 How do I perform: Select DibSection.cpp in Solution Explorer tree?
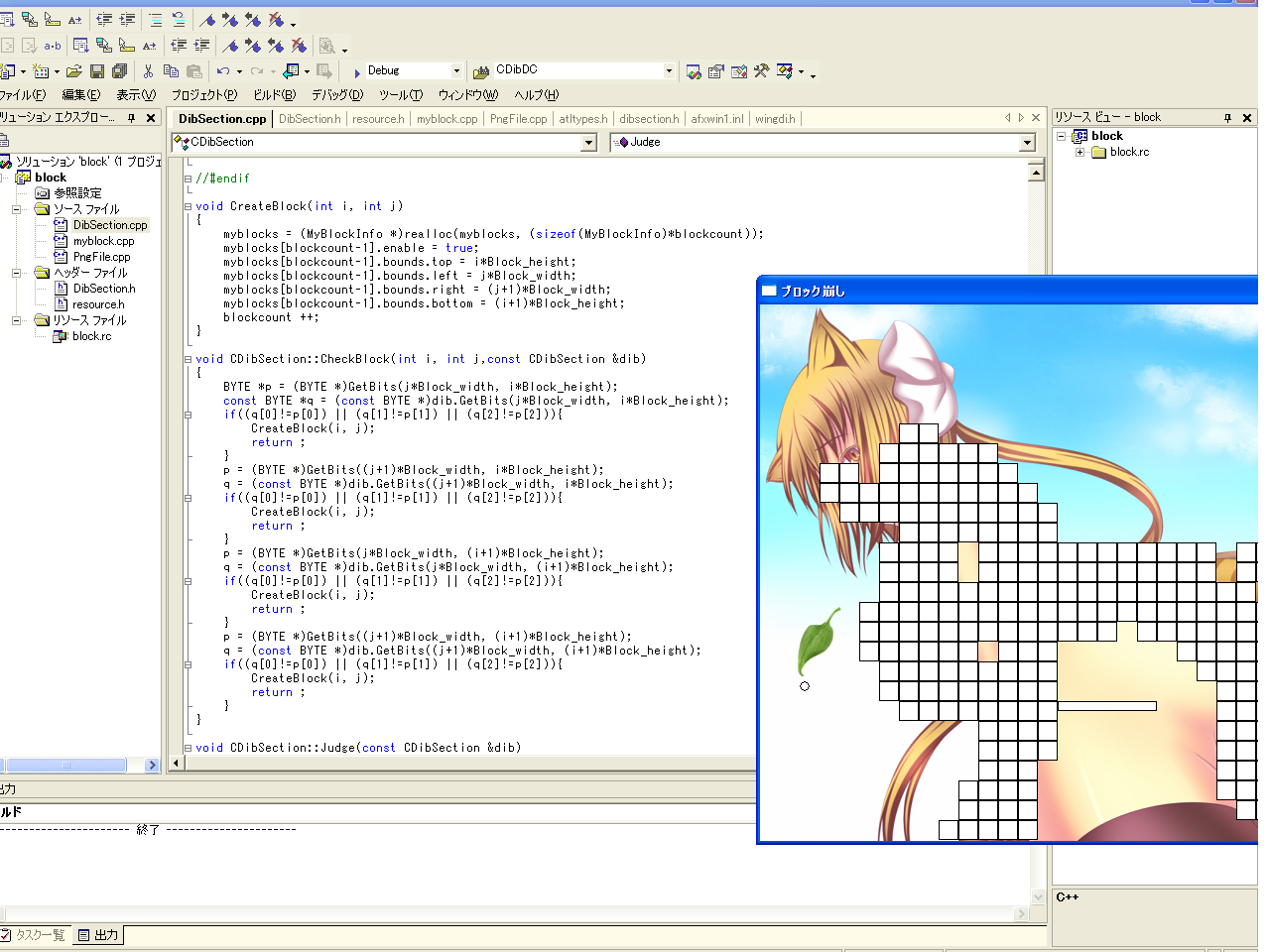click(109, 225)
